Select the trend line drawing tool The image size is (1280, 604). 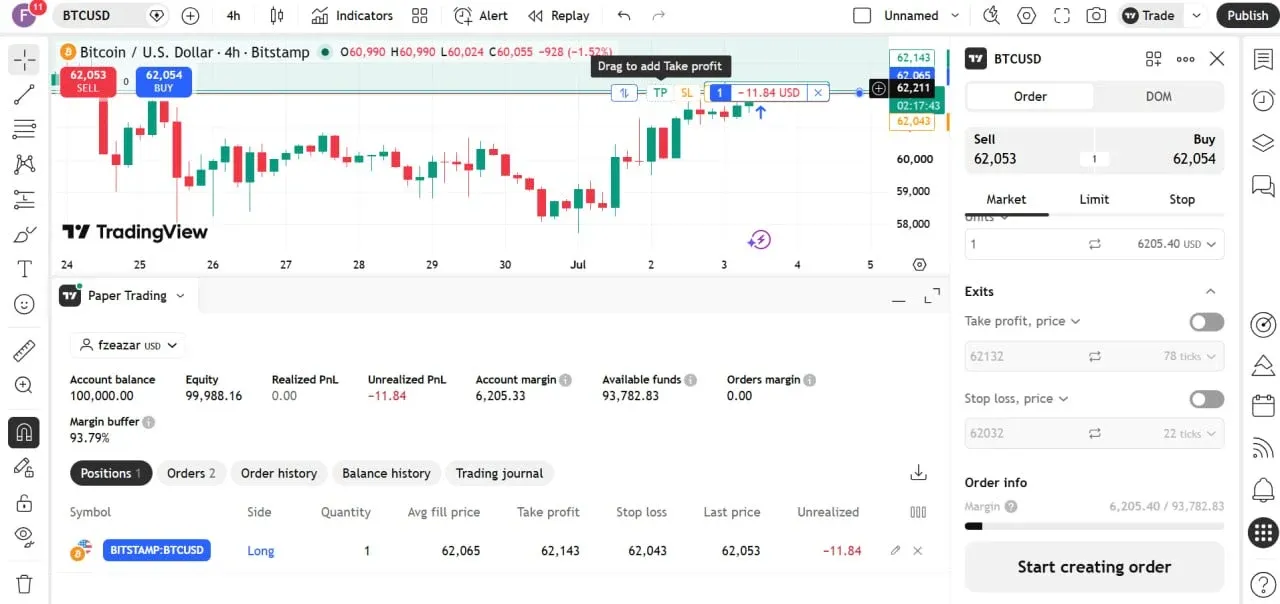pyautogui.click(x=24, y=95)
